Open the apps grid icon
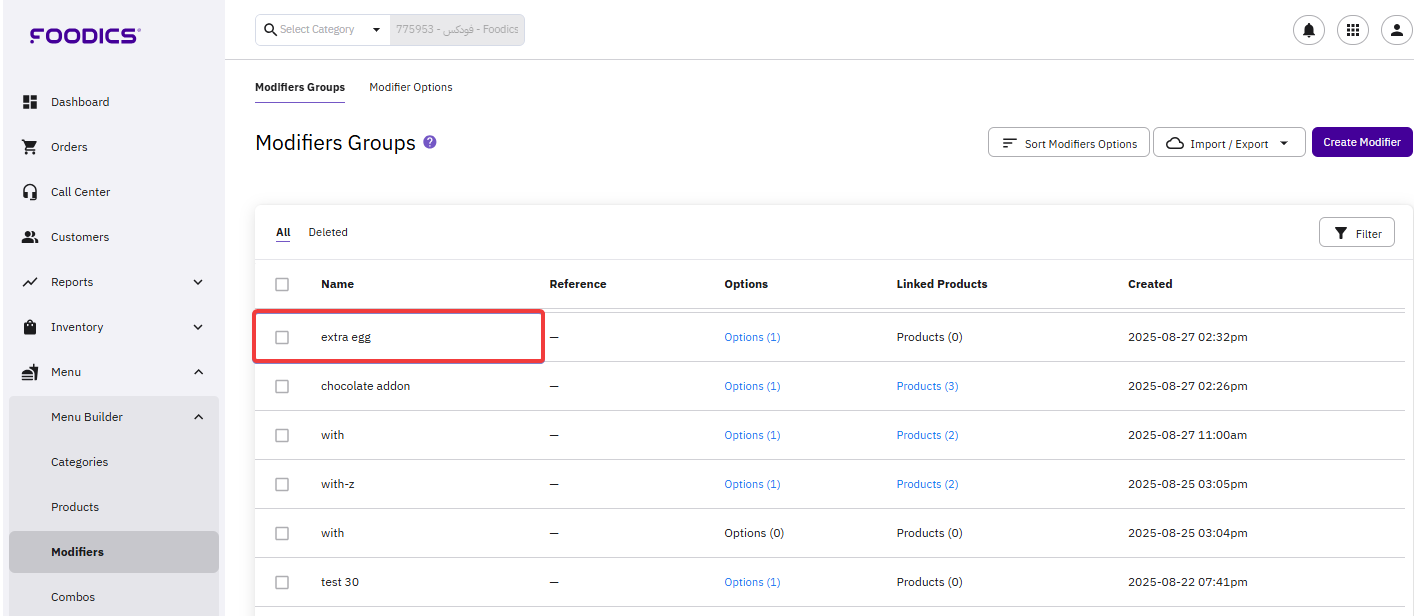 [x=1353, y=30]
